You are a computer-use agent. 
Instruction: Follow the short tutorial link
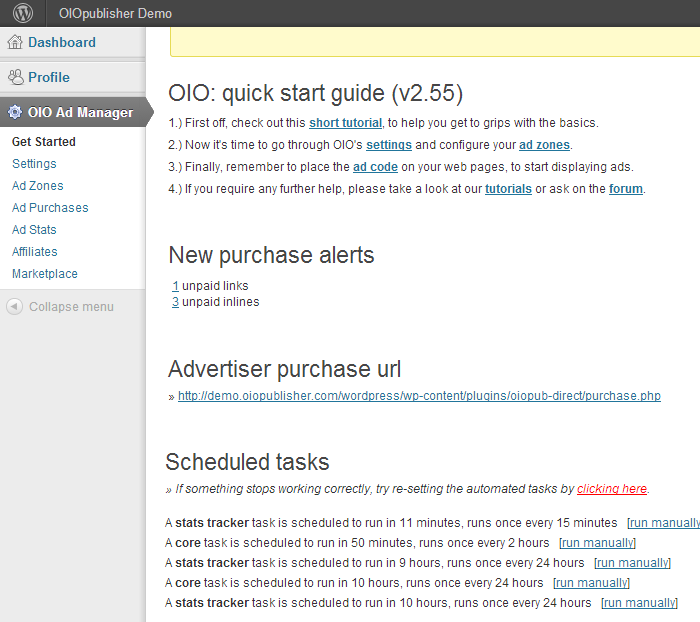346,123
